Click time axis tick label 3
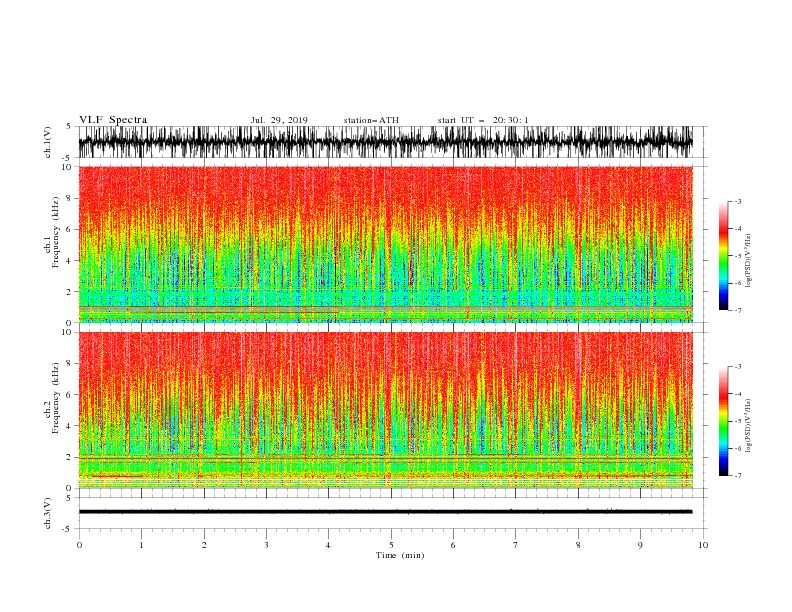Screen dimensions: 792x612 (x=266, y=545)
